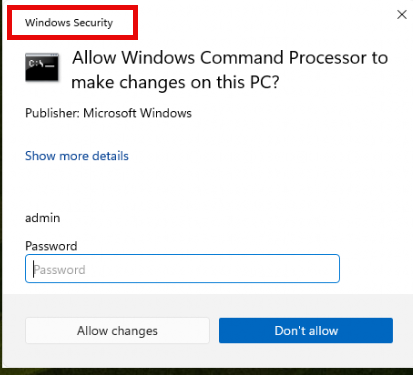
Task: Click the Don't allow button
Action: pos(306,330)
